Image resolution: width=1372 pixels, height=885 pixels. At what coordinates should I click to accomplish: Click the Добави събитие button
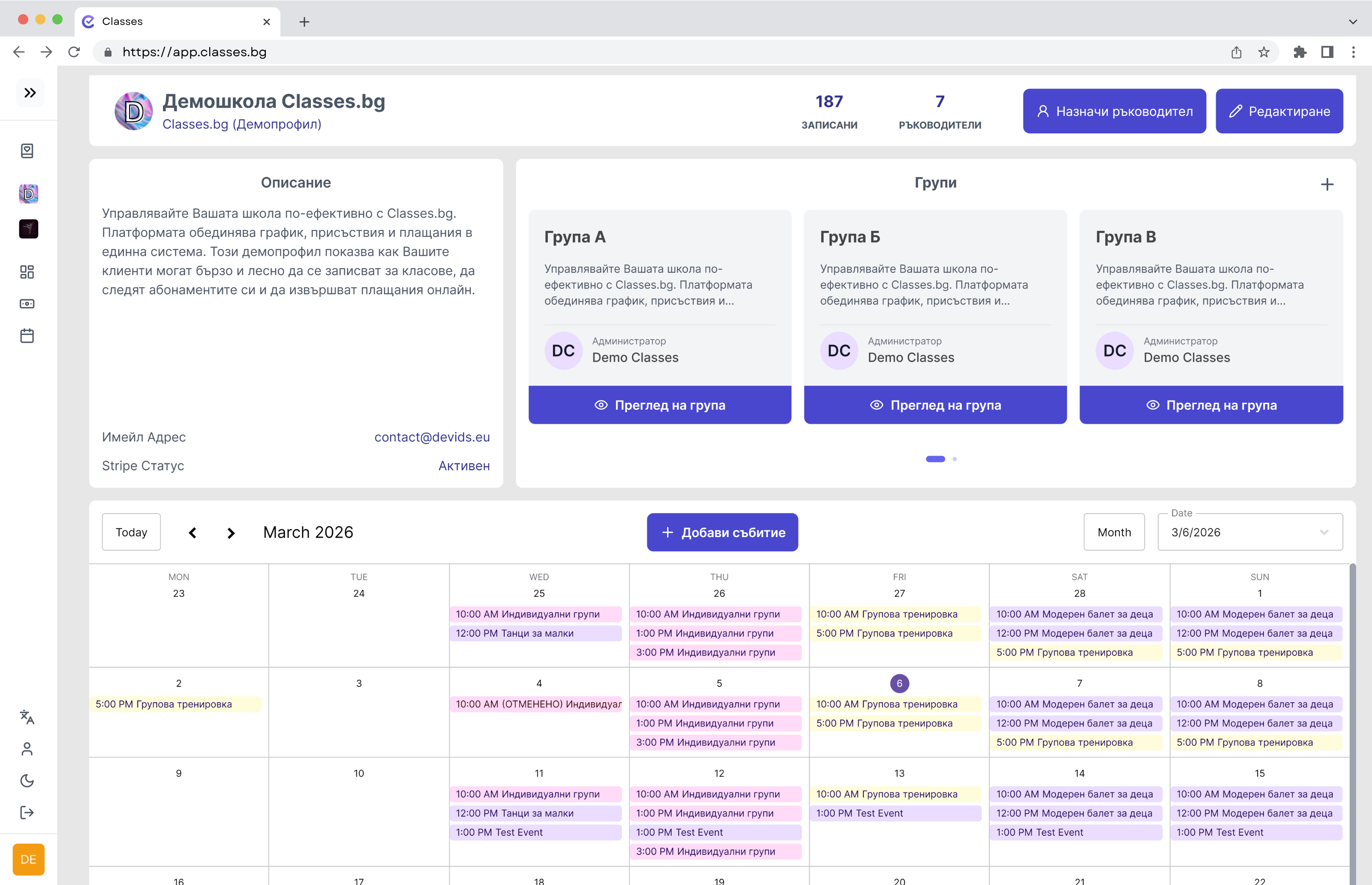(x=722, y=532)
